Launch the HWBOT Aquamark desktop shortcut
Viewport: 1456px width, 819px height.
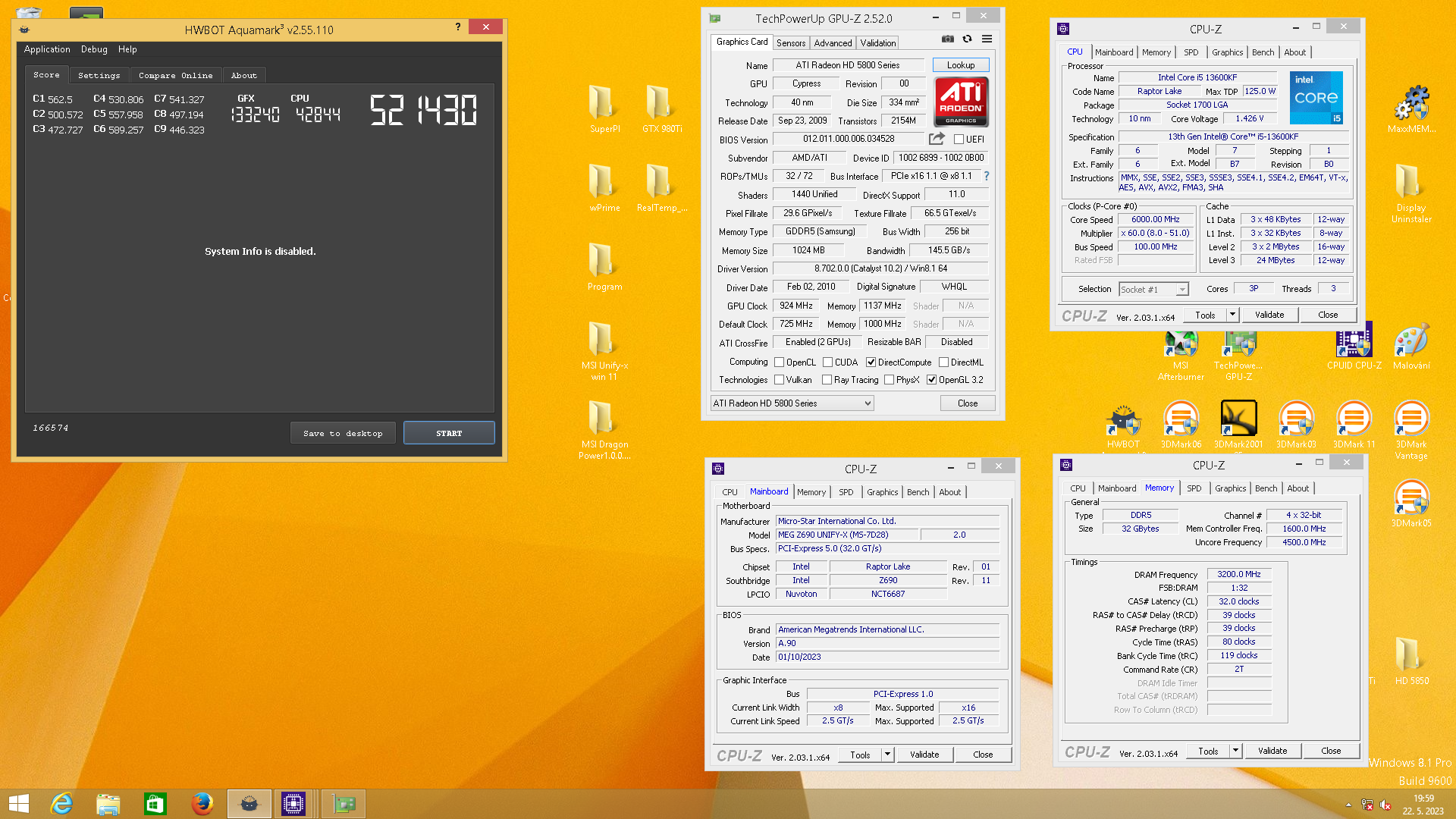point(1123,426)
